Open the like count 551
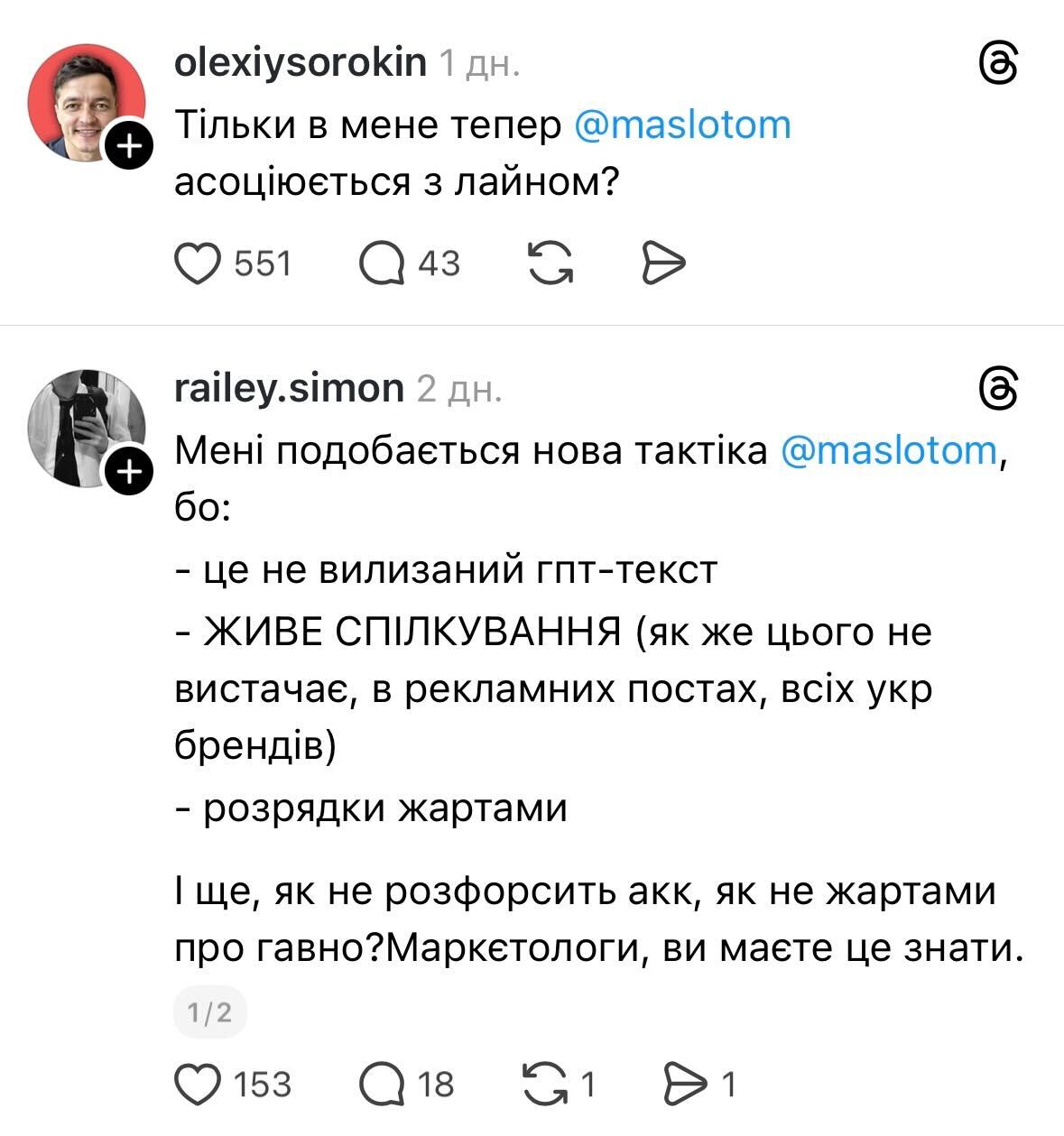Viewport: 1064px width, 1136px height. coord(263,263)
